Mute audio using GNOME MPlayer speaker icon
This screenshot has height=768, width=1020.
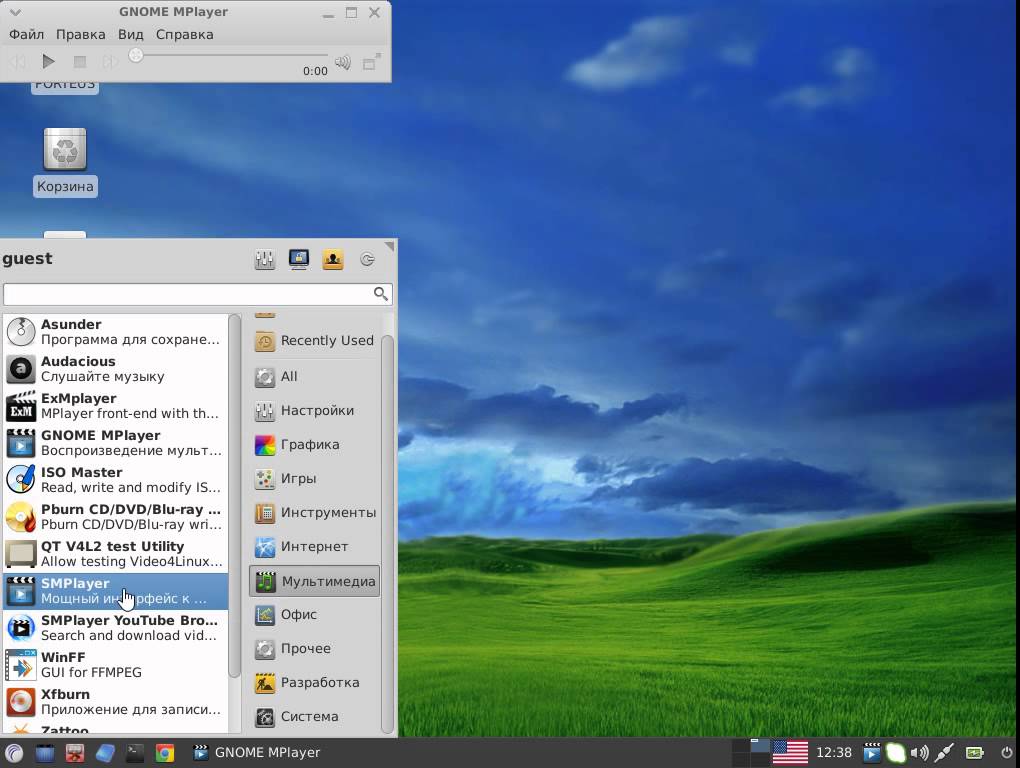(x=343, y=62)
